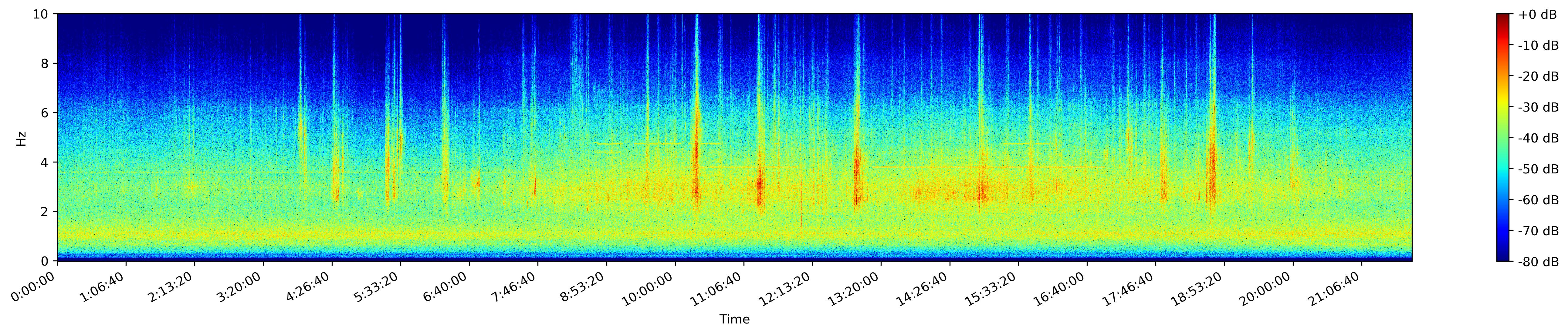
Task: Click the '-30 dB' colorbar label
Action: [x=1538, y=108]
